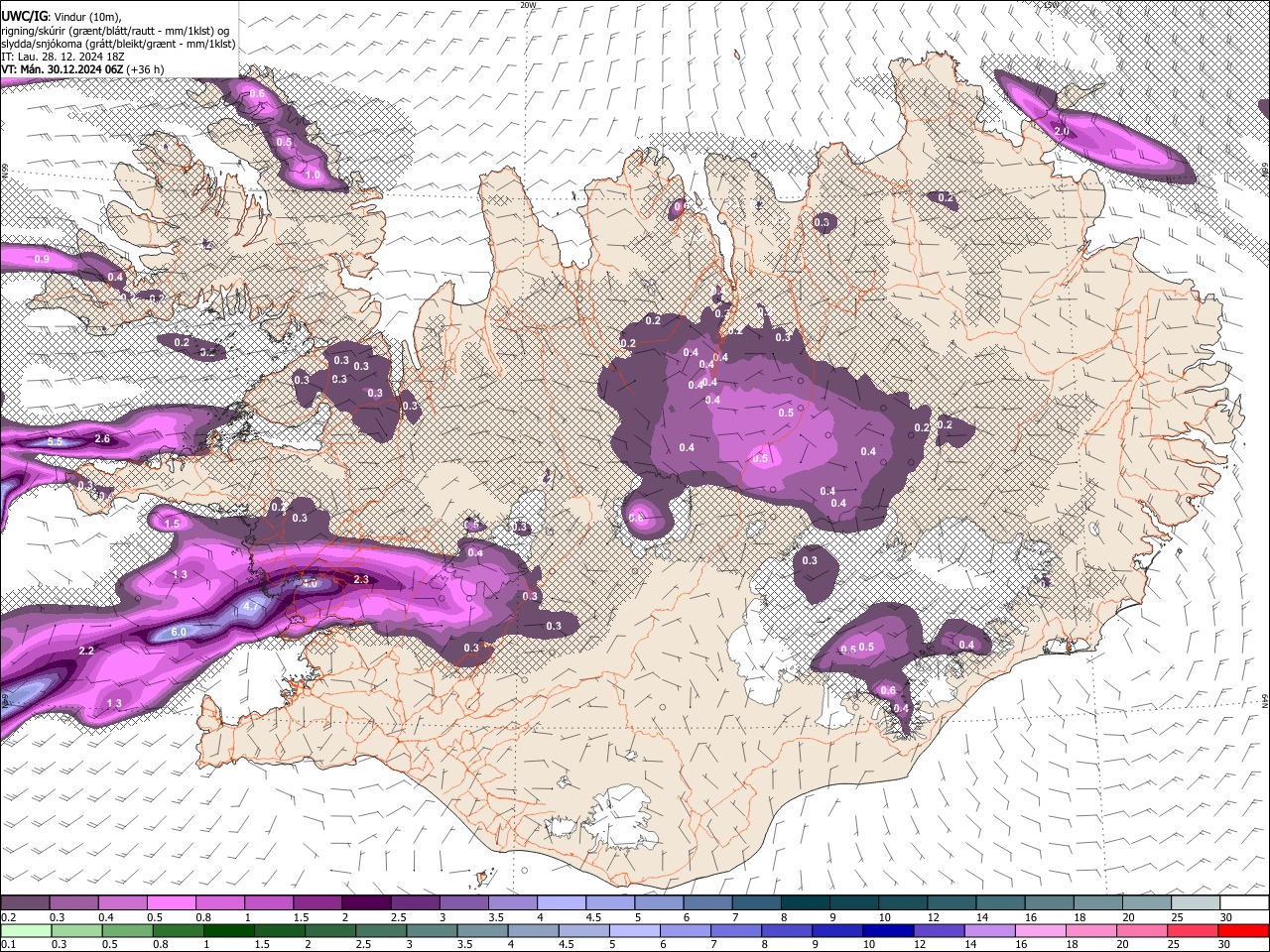The image size is (1270, 952).
Task: Pick the lower scale swatch between 0.5 and 0.8
Action: tap(128, 930)
